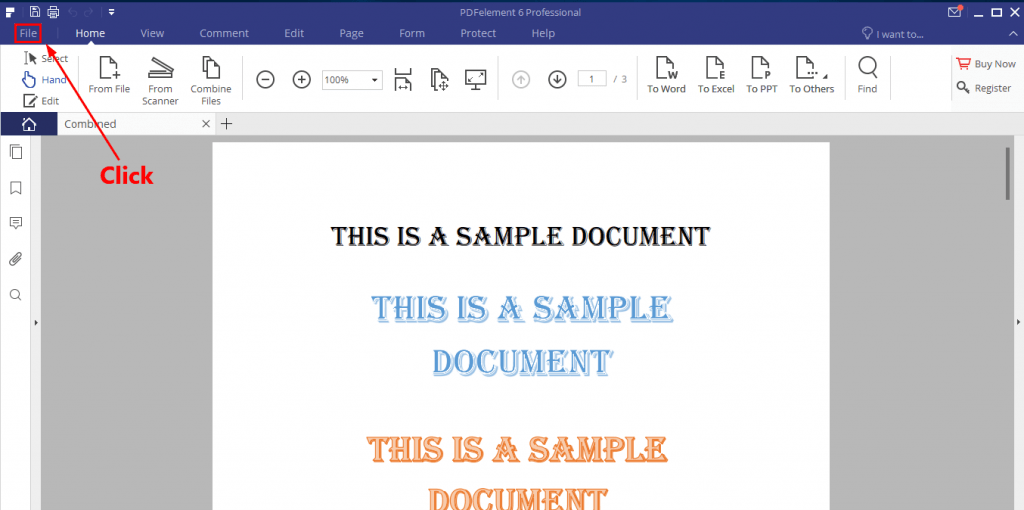This screenshot has width=1024, height=510.
Task: Go to previous page arrow
Action: (x=520, y=80)
